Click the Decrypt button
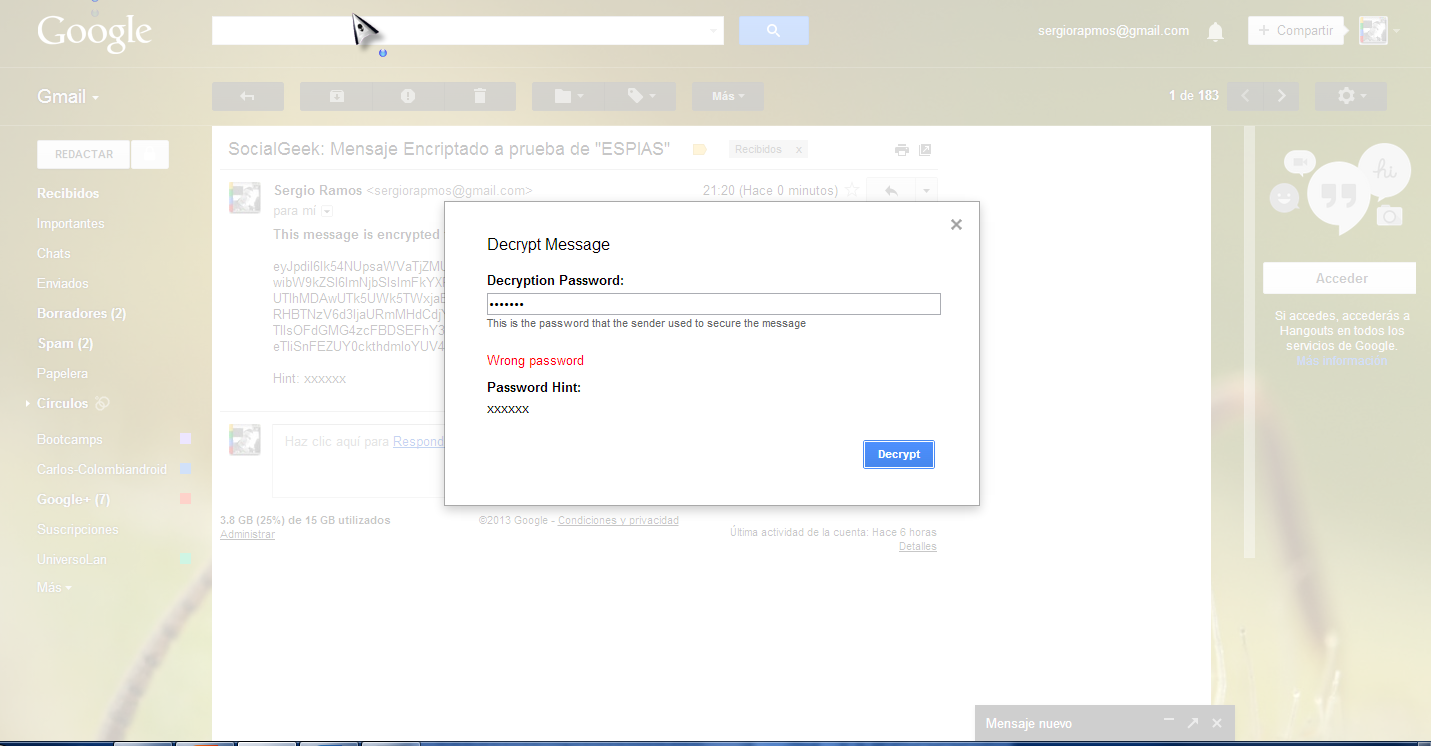This screenshot has width=1431, height=746. [x=898, y=454]
